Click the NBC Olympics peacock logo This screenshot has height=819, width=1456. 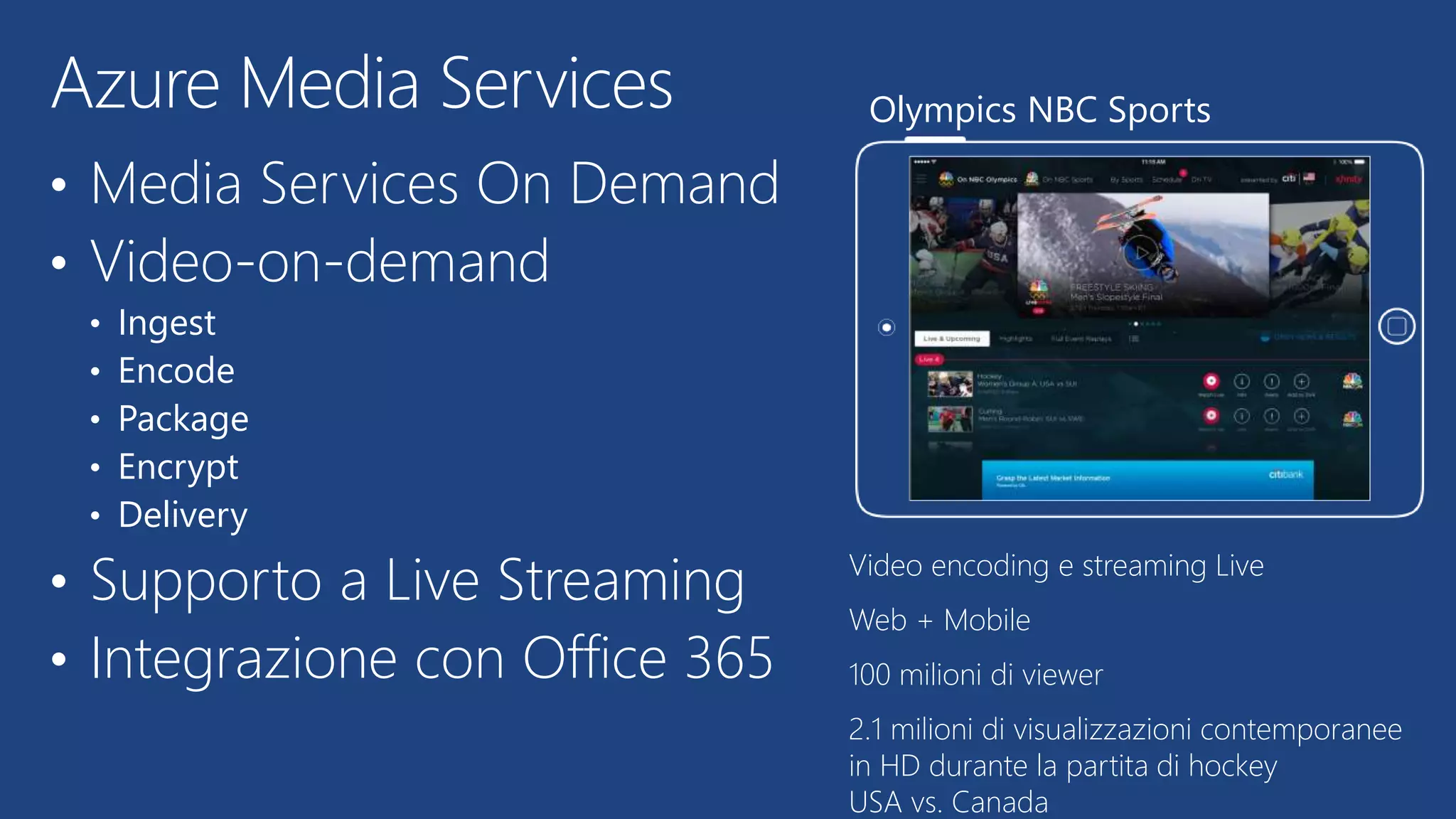946,179
